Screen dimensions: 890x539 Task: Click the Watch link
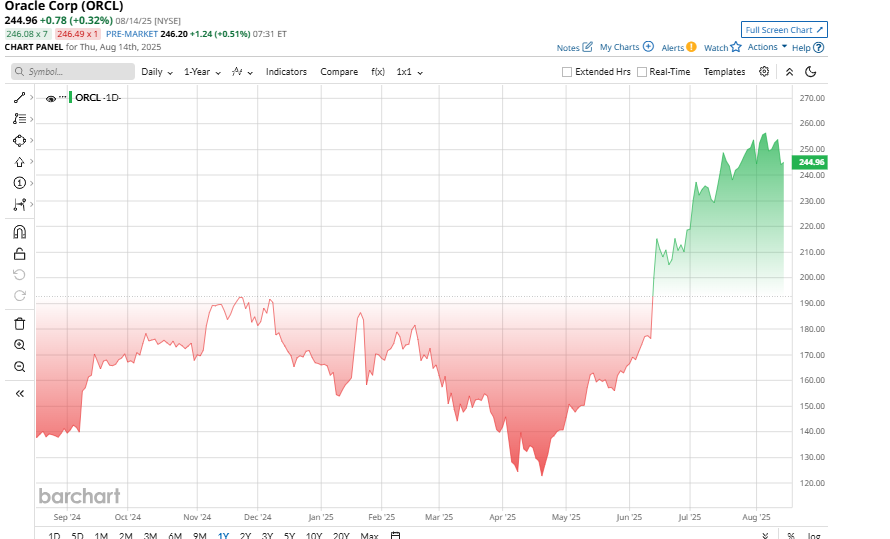pyautogui.click(x=716, y=48)
